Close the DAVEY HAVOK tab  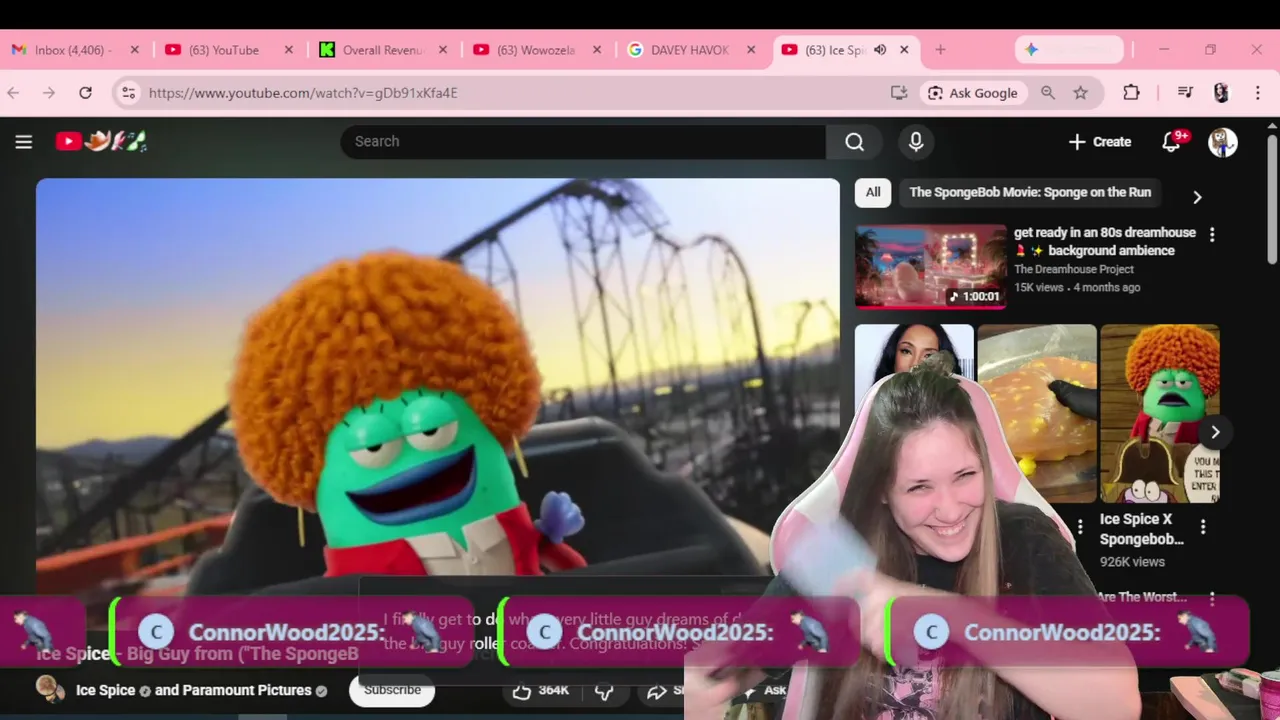751,50
